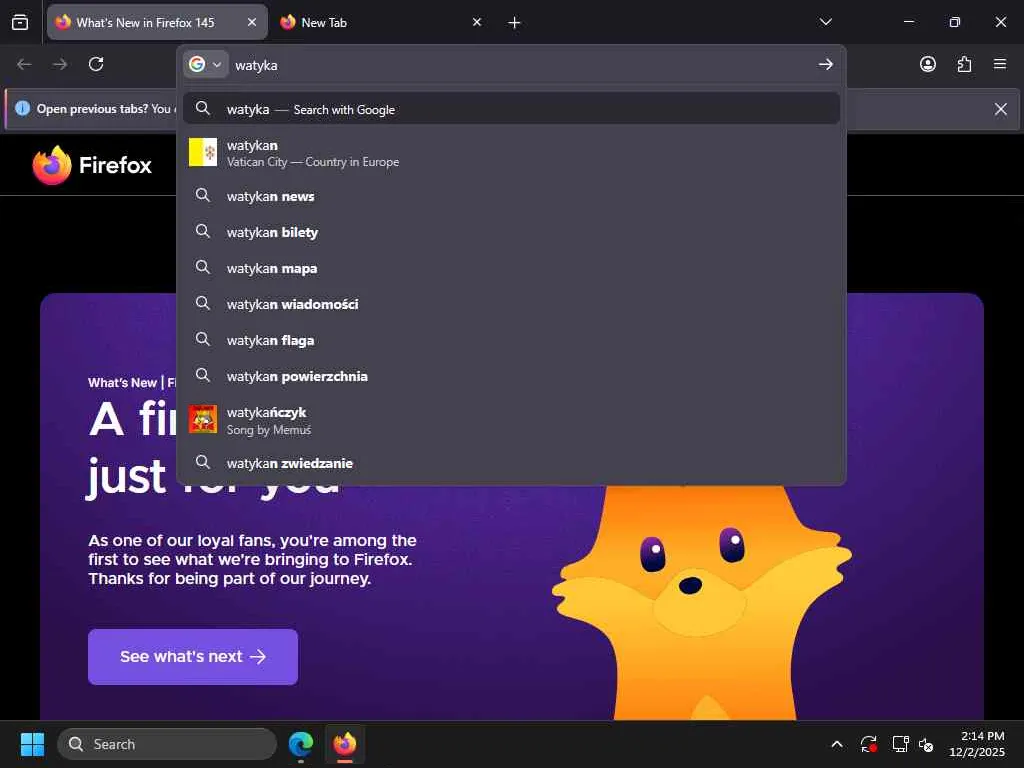Open Google search engine selector dropdown
The width and height of the screenshot is (1024, 768).
click(206, 64)
